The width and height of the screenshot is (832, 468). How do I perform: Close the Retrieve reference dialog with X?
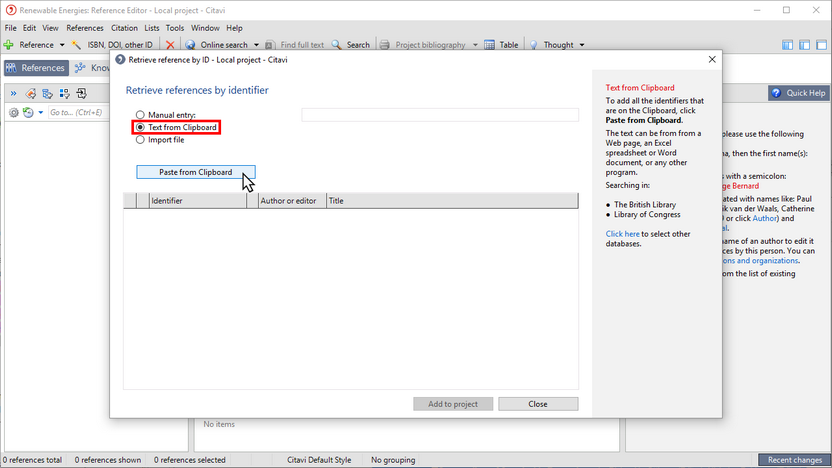coord(712,59)
